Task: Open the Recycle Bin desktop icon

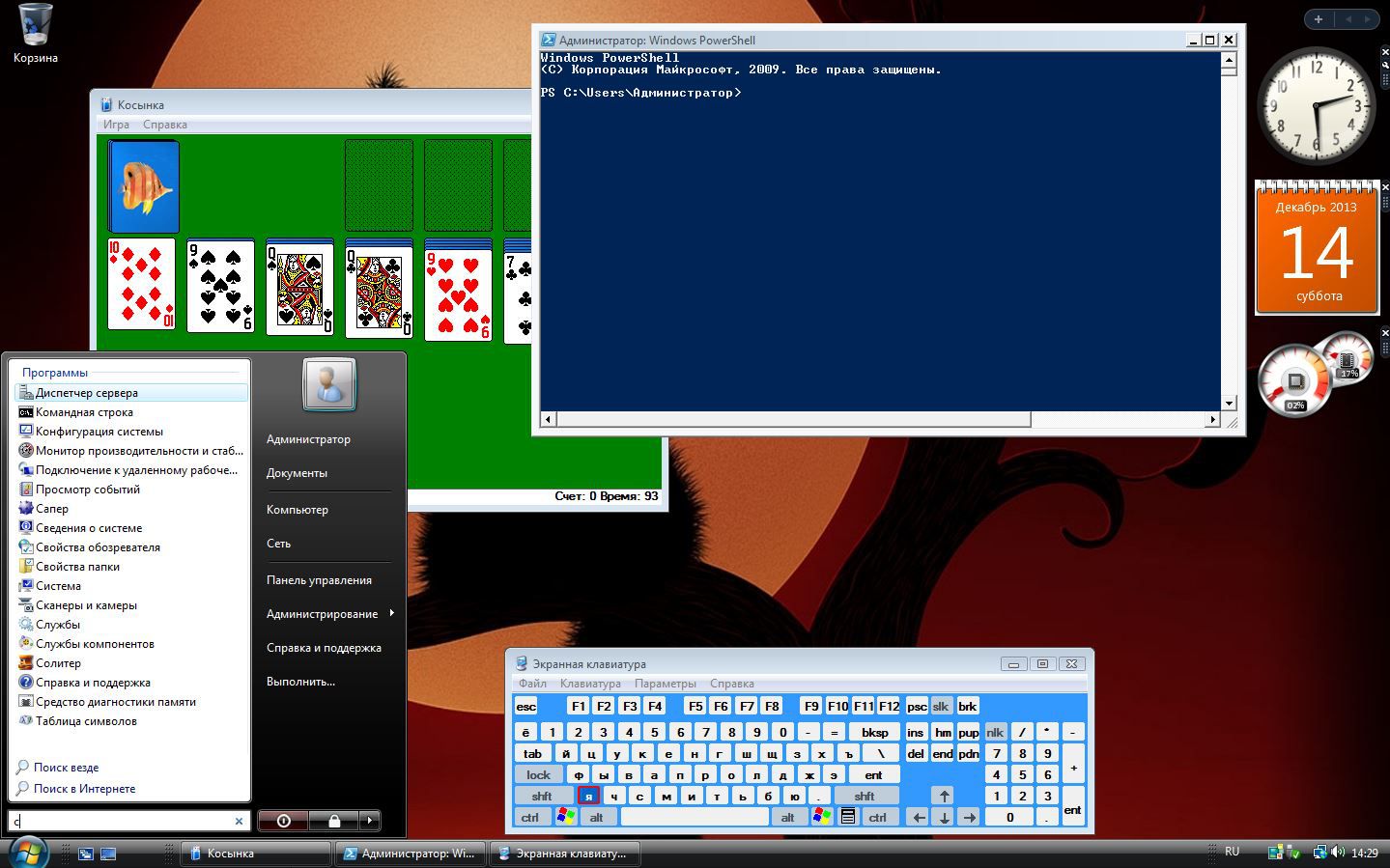Action: click(35, 34)
